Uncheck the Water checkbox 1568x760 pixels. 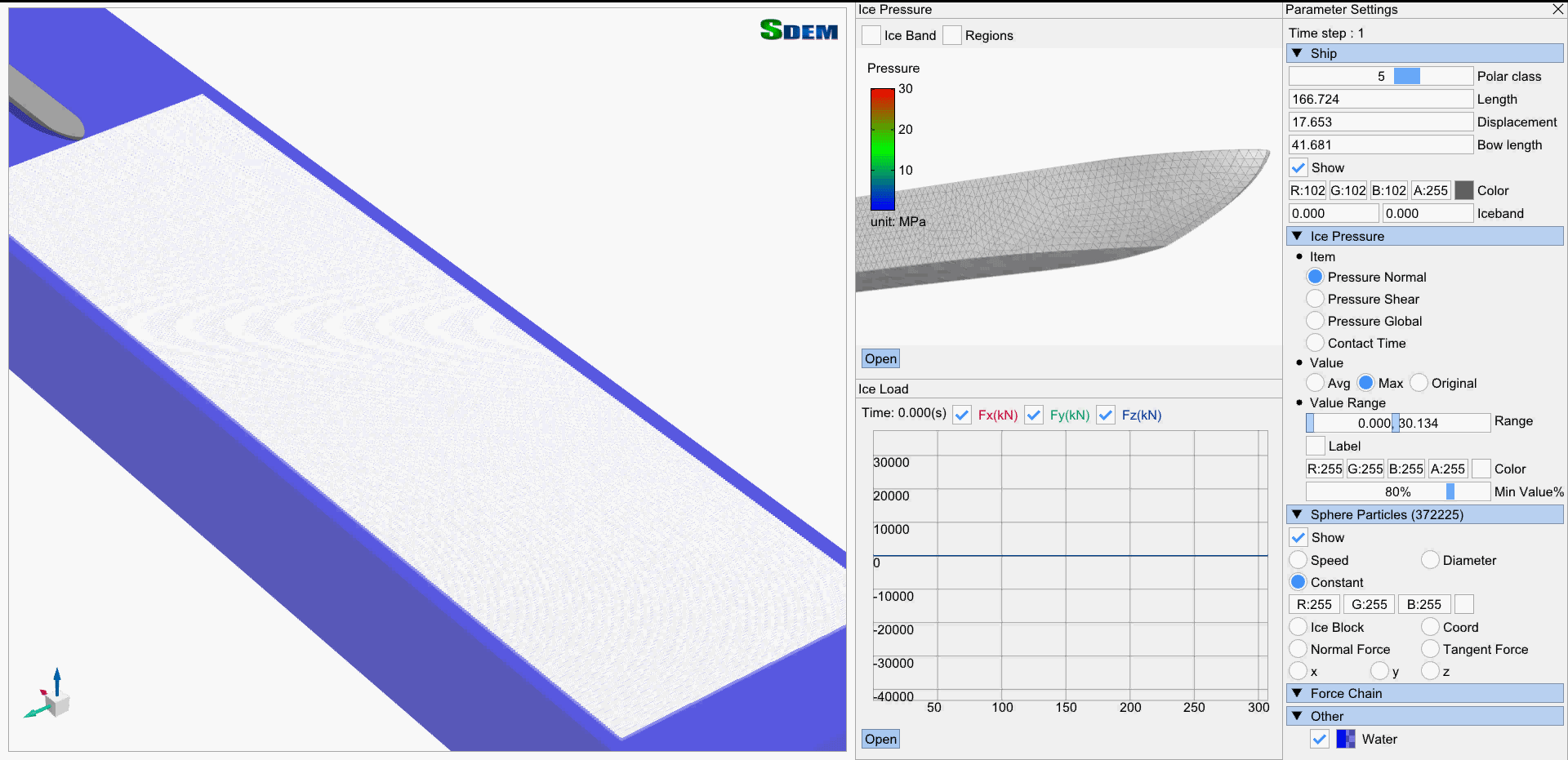point(1320,739)
